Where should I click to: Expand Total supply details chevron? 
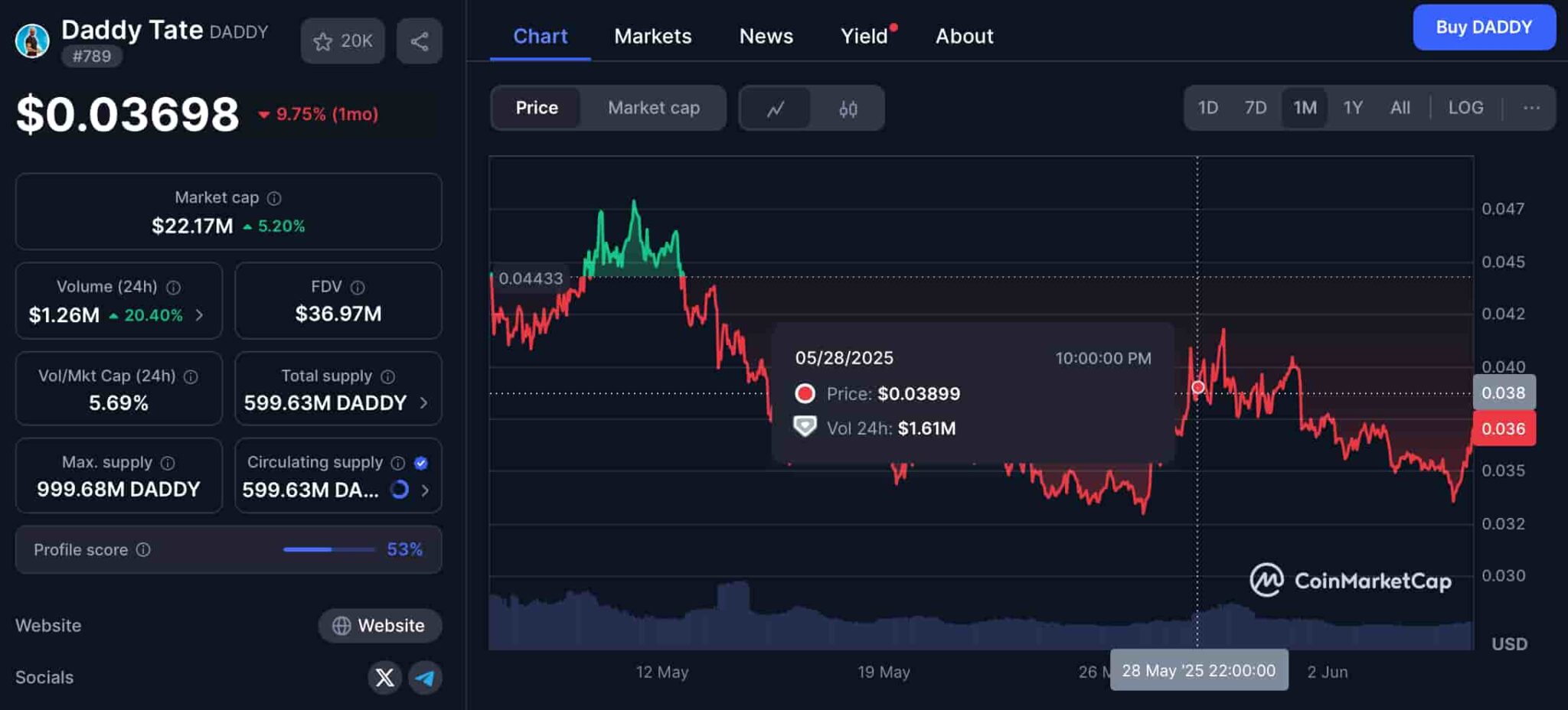point(423,403)
